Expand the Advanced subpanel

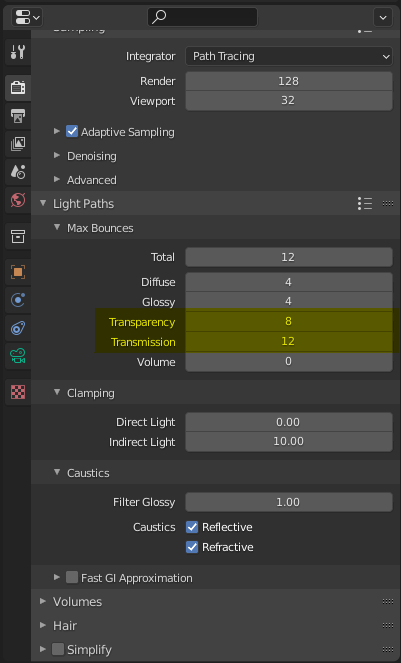[57, 180]
